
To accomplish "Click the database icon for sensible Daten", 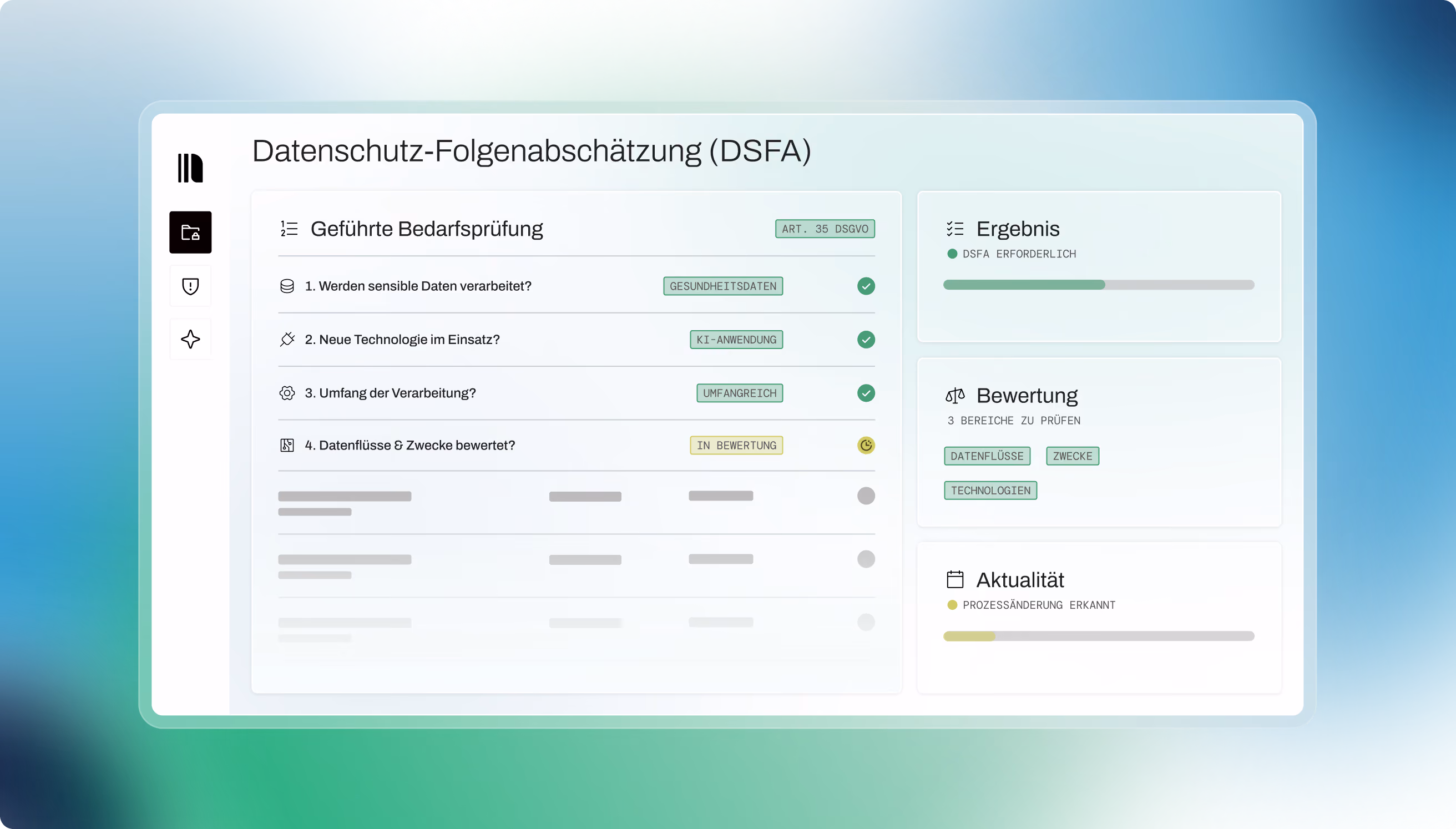I will [287, 286].
